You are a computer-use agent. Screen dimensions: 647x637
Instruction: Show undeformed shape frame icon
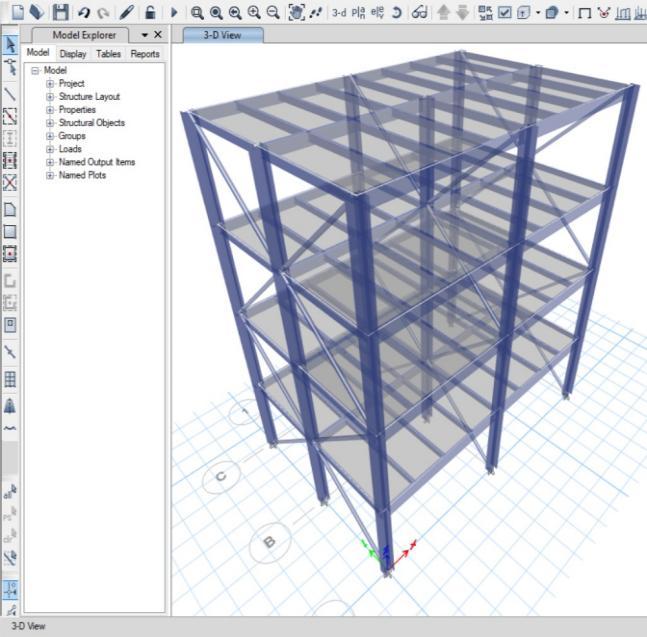point(584,13)
